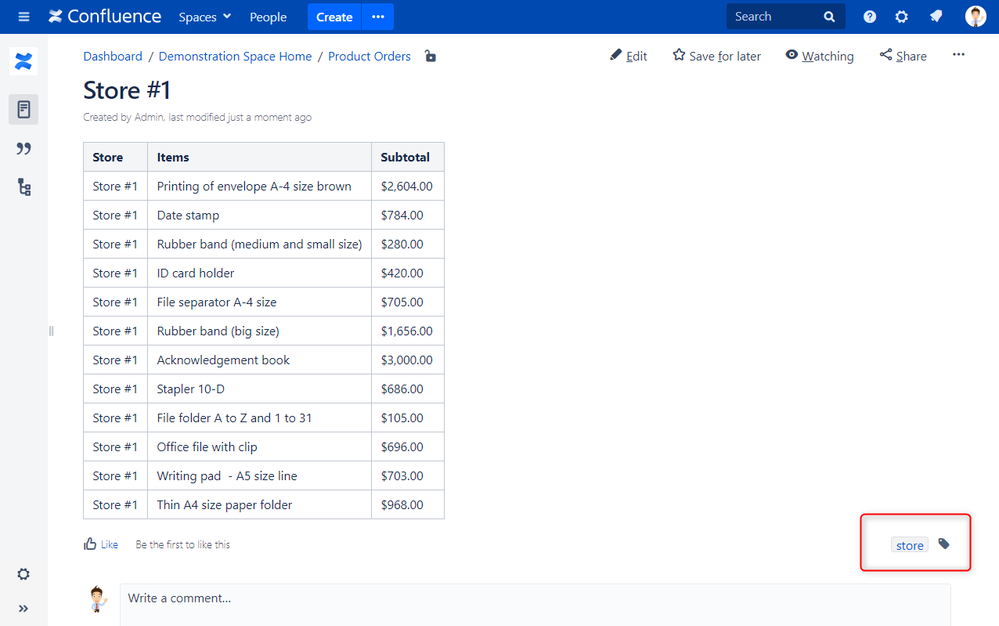
Task: Click the Subtotal column header
Action: [x=408, y=157]
